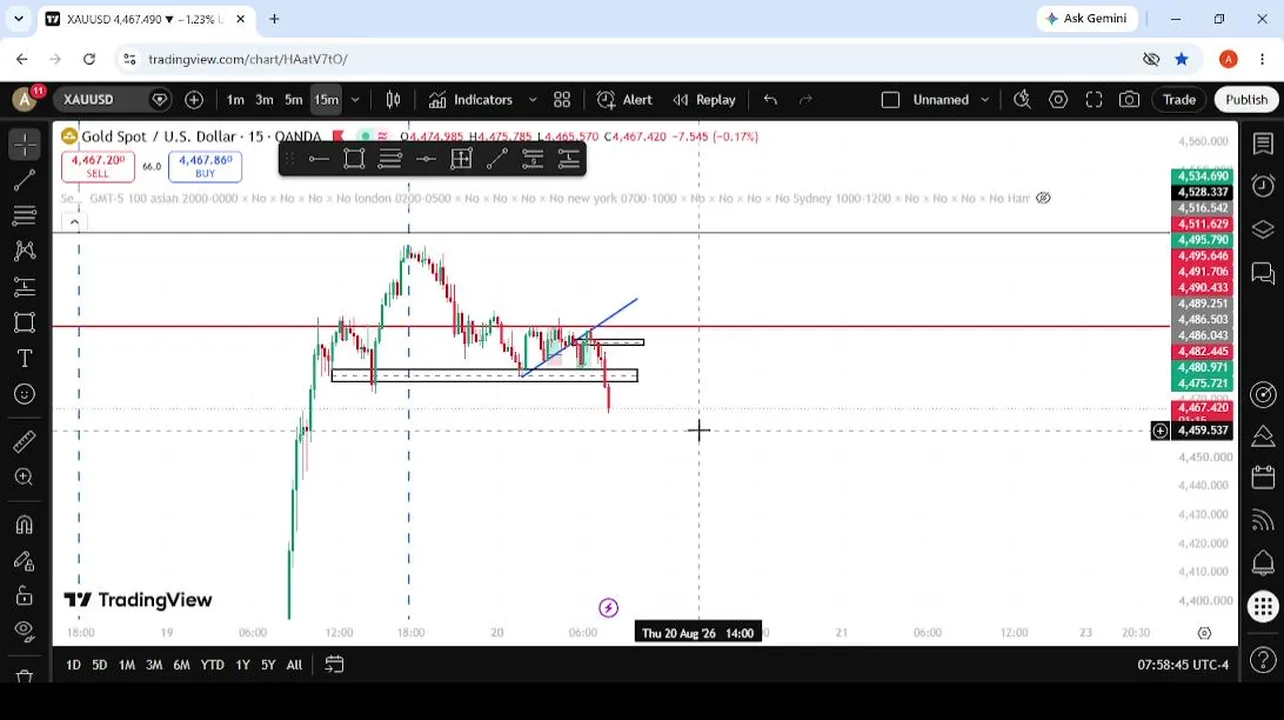
Task: Enter fullscreen mode
Action: [x=1094, y=99]
